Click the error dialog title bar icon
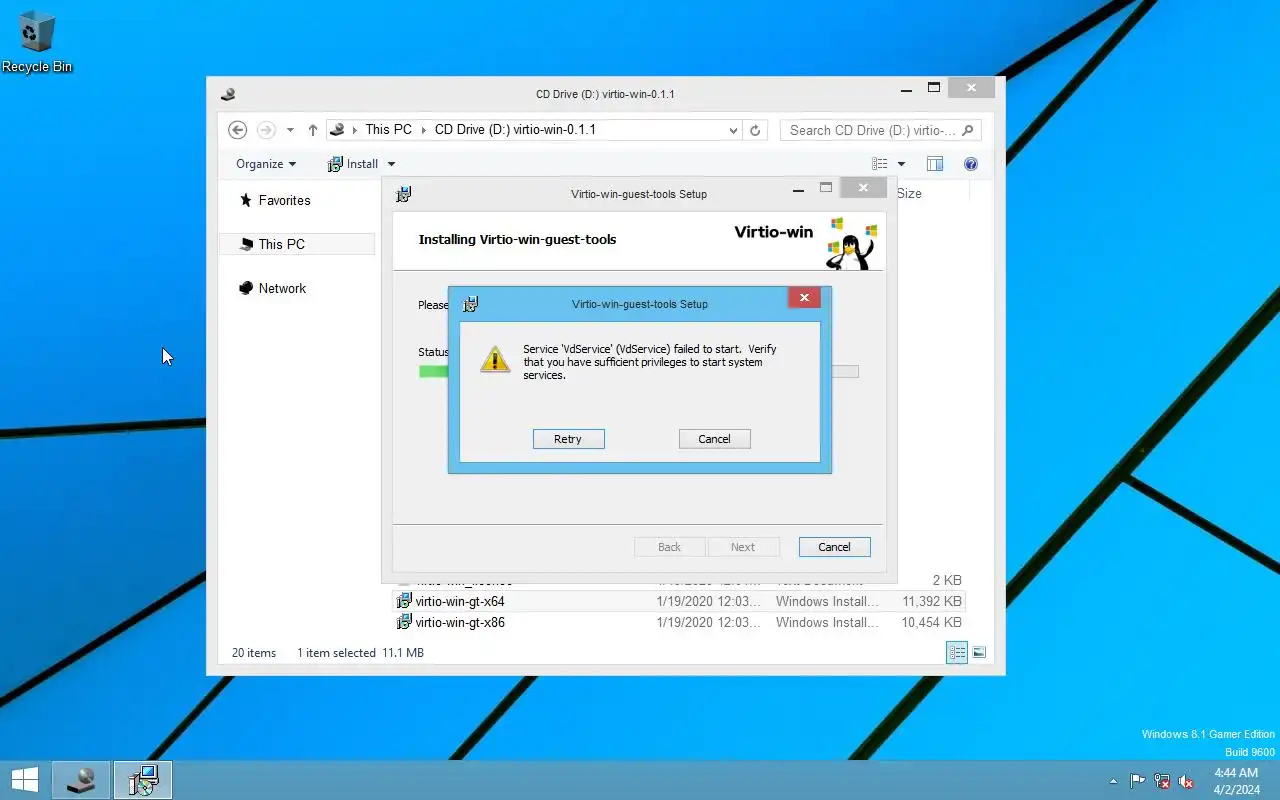The image size is (1280, 800). [x=471, y=304]
